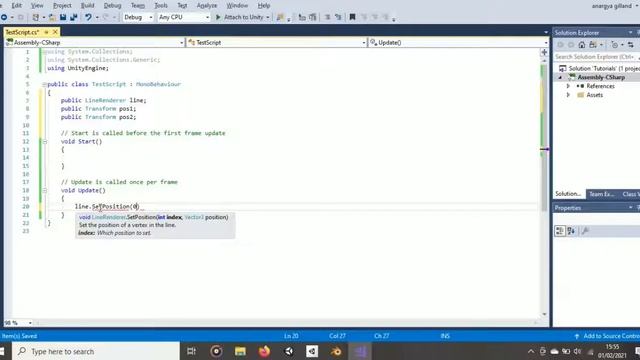This screenshot has width=640, height=360.
Task: Open the Solution Explorer window options arrow
Action: (631, 33)
